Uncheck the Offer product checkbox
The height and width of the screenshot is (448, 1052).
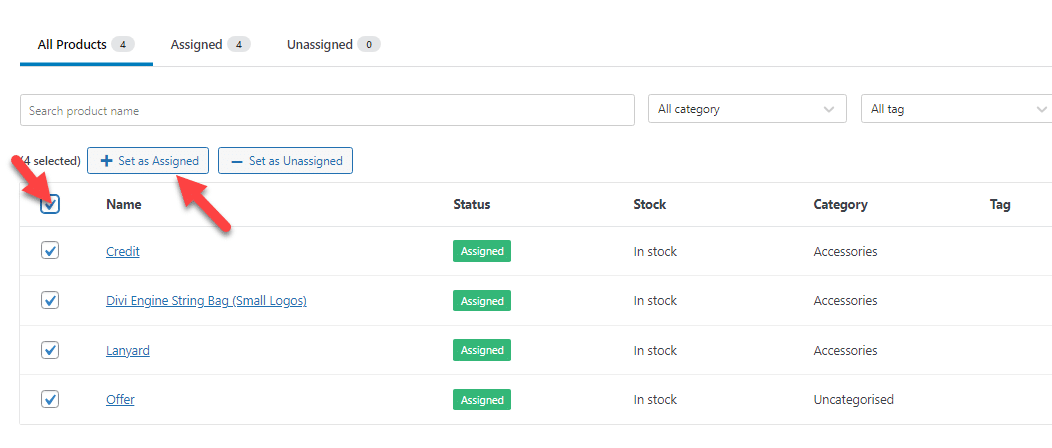50,400
